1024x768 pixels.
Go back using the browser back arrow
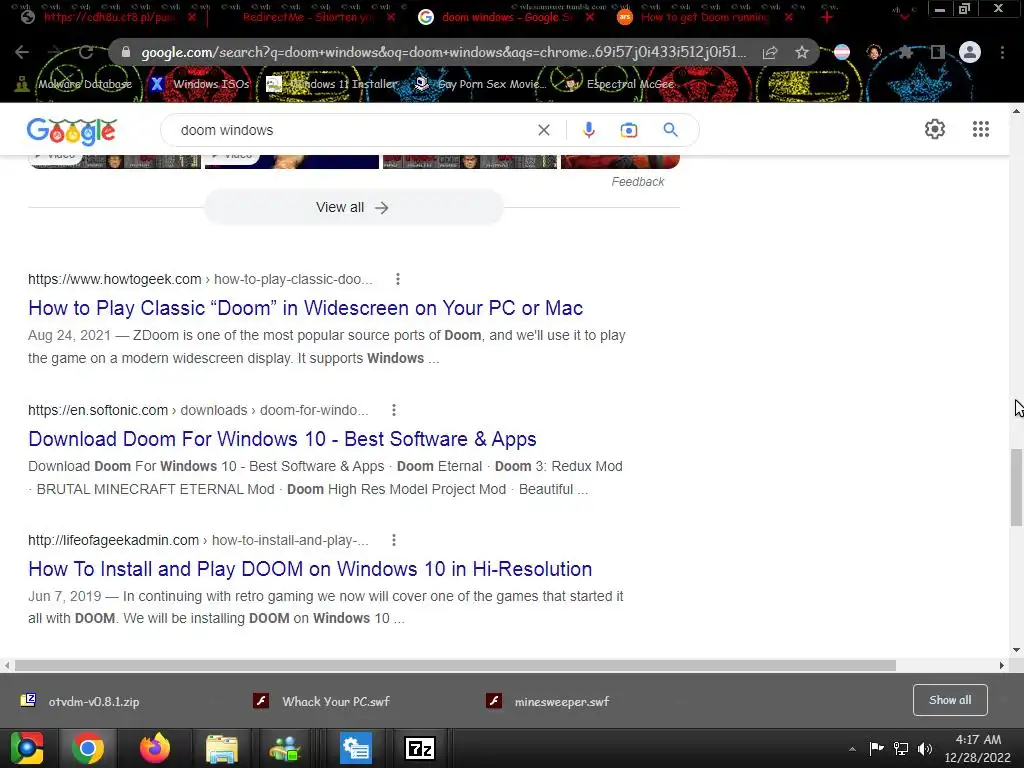22,52
